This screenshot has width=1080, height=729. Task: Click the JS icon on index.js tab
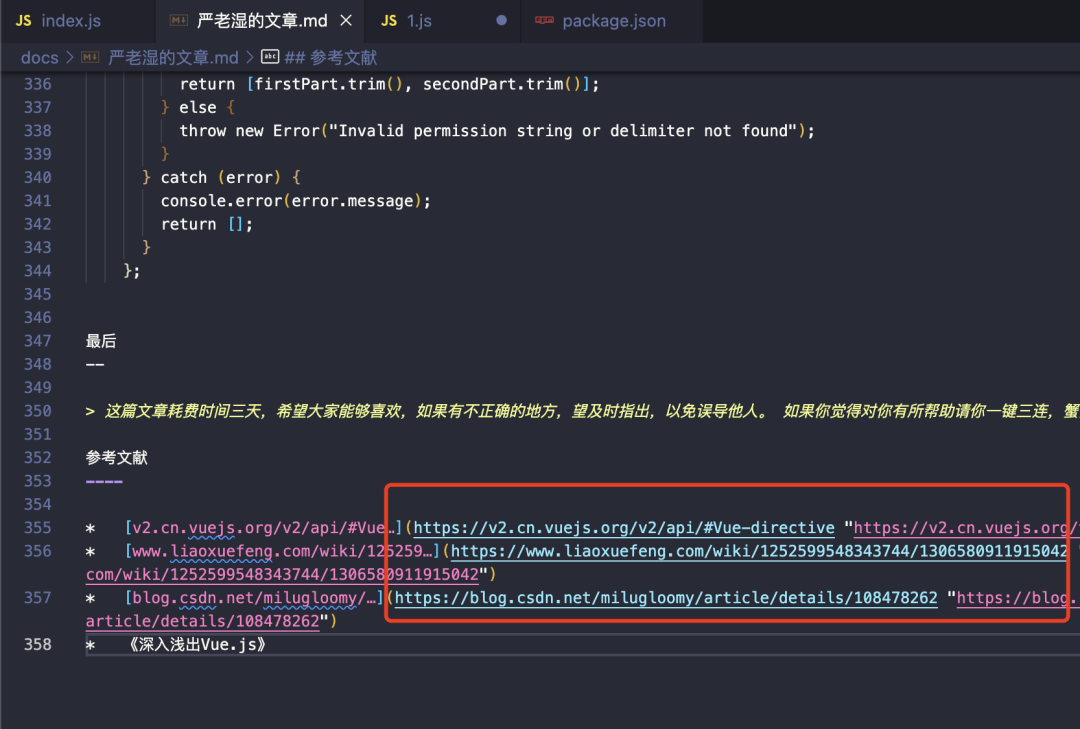tap(23, 21)
